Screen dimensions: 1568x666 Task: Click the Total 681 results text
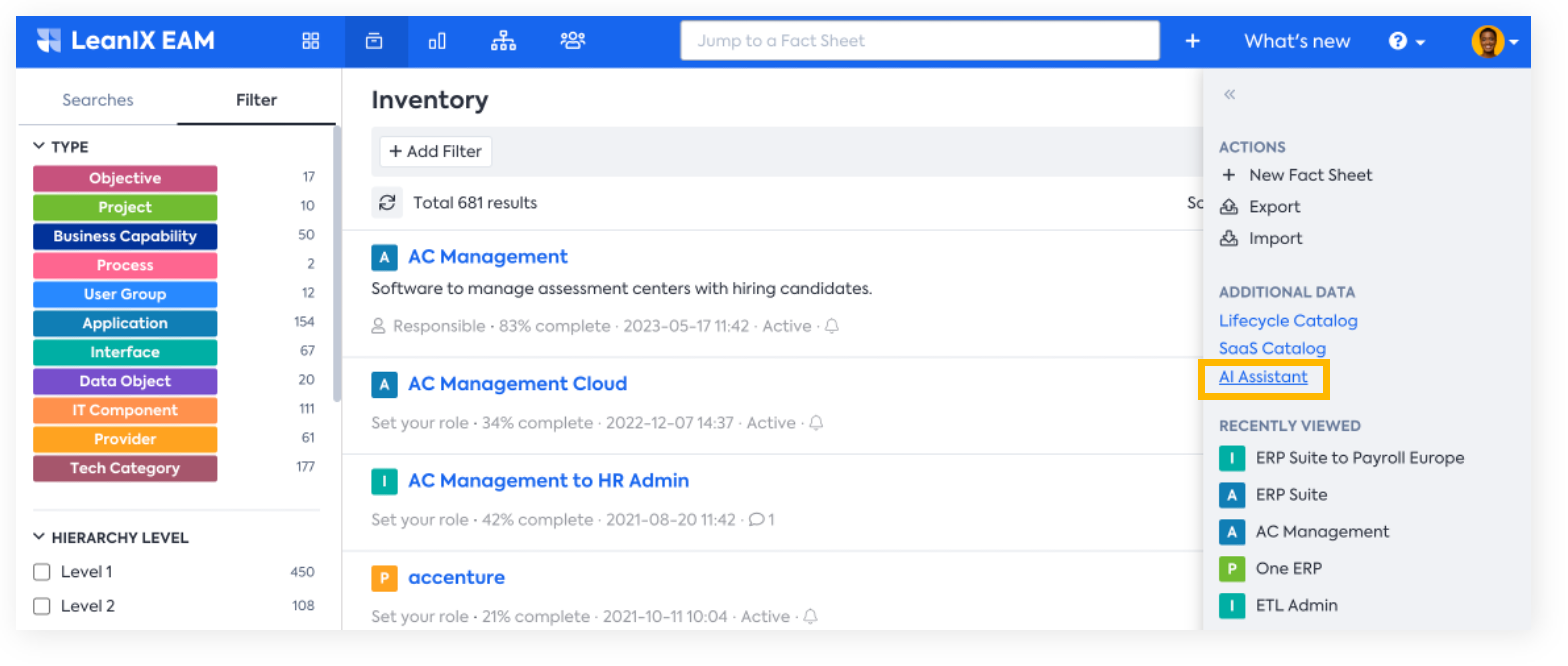point(475,203)
